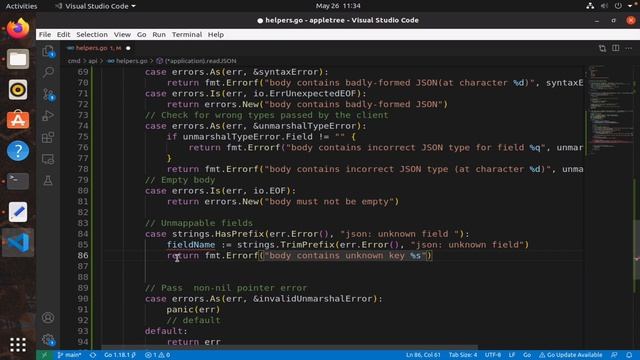Click the Go language mode indicator
This screenshot has width=640, height=360.
coord(527,355)
